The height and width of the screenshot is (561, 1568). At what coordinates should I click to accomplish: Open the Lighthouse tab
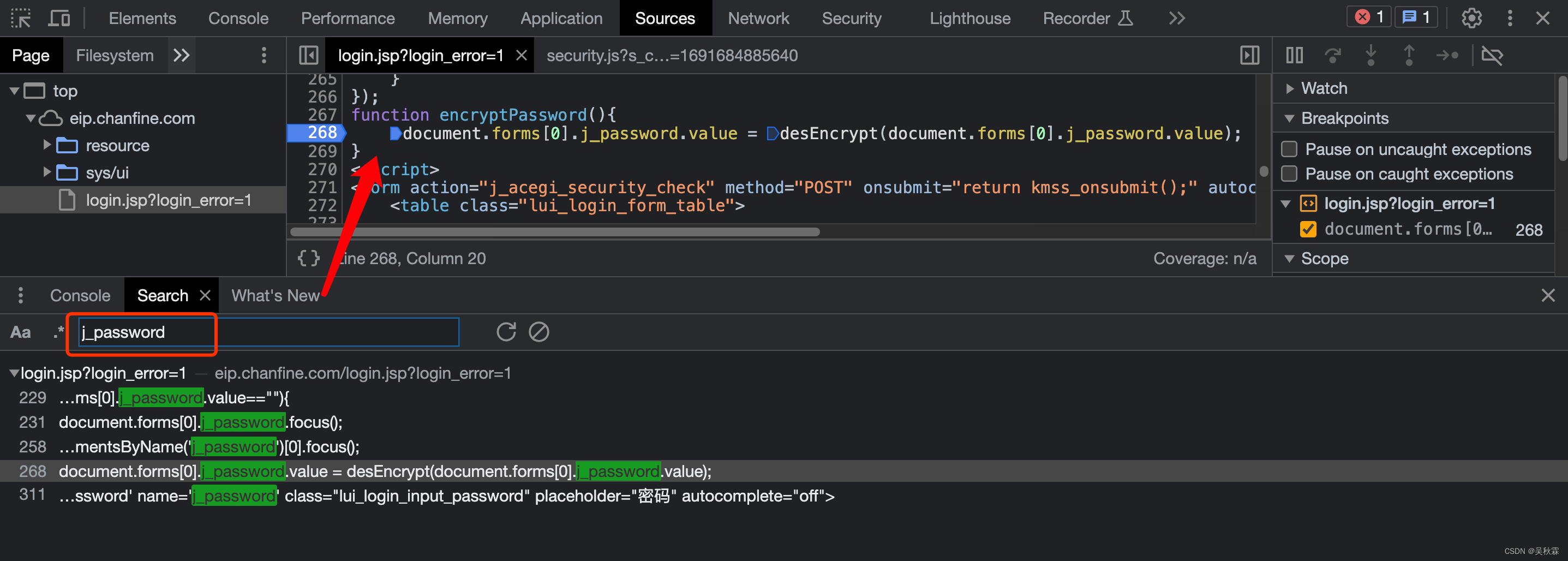point(969,18)
